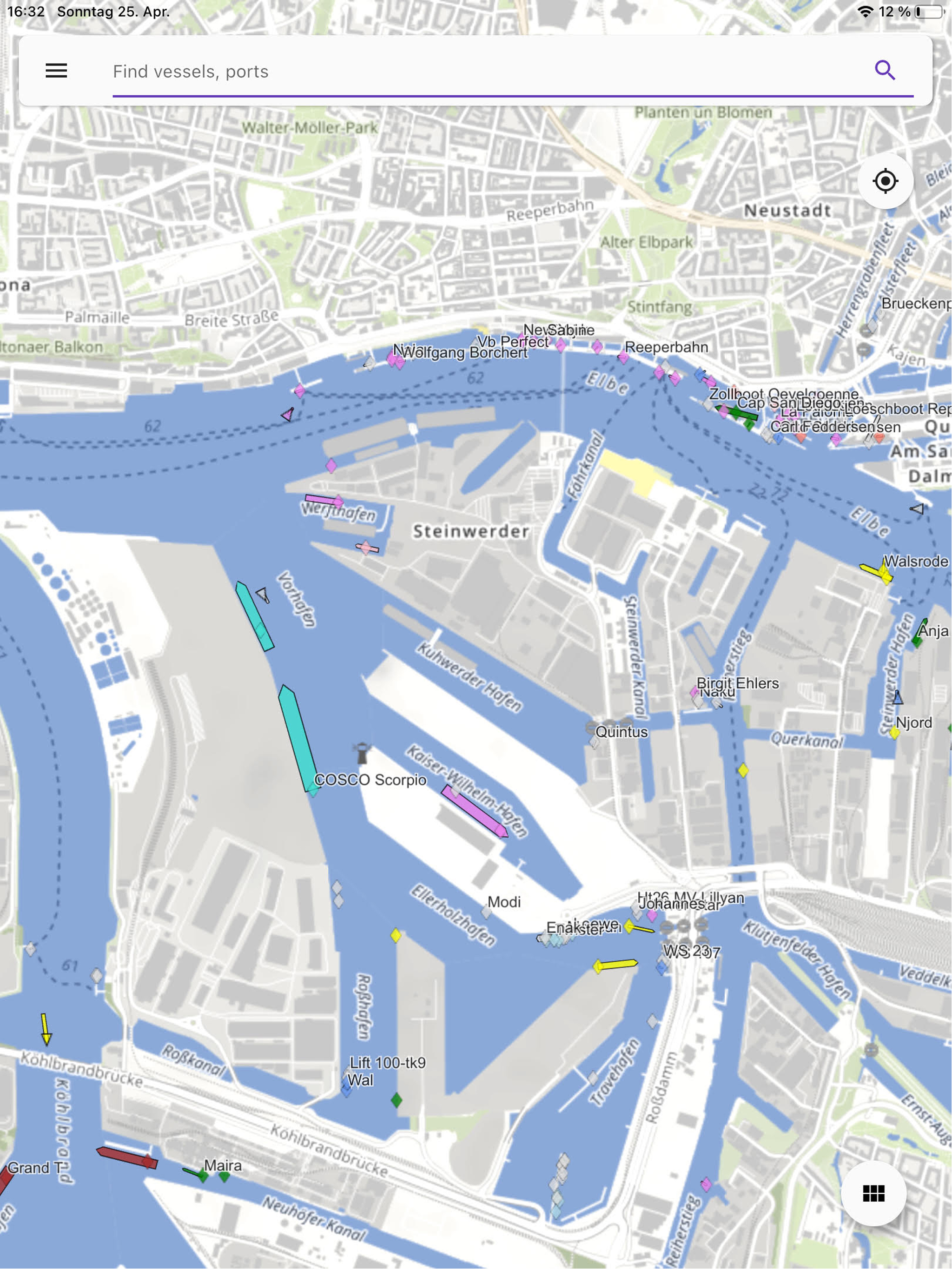Tap the yellow arrow vessel near Köhlbrandbrücke
The height and width of the screenshot is (1270, 952).
(46, 1028)
